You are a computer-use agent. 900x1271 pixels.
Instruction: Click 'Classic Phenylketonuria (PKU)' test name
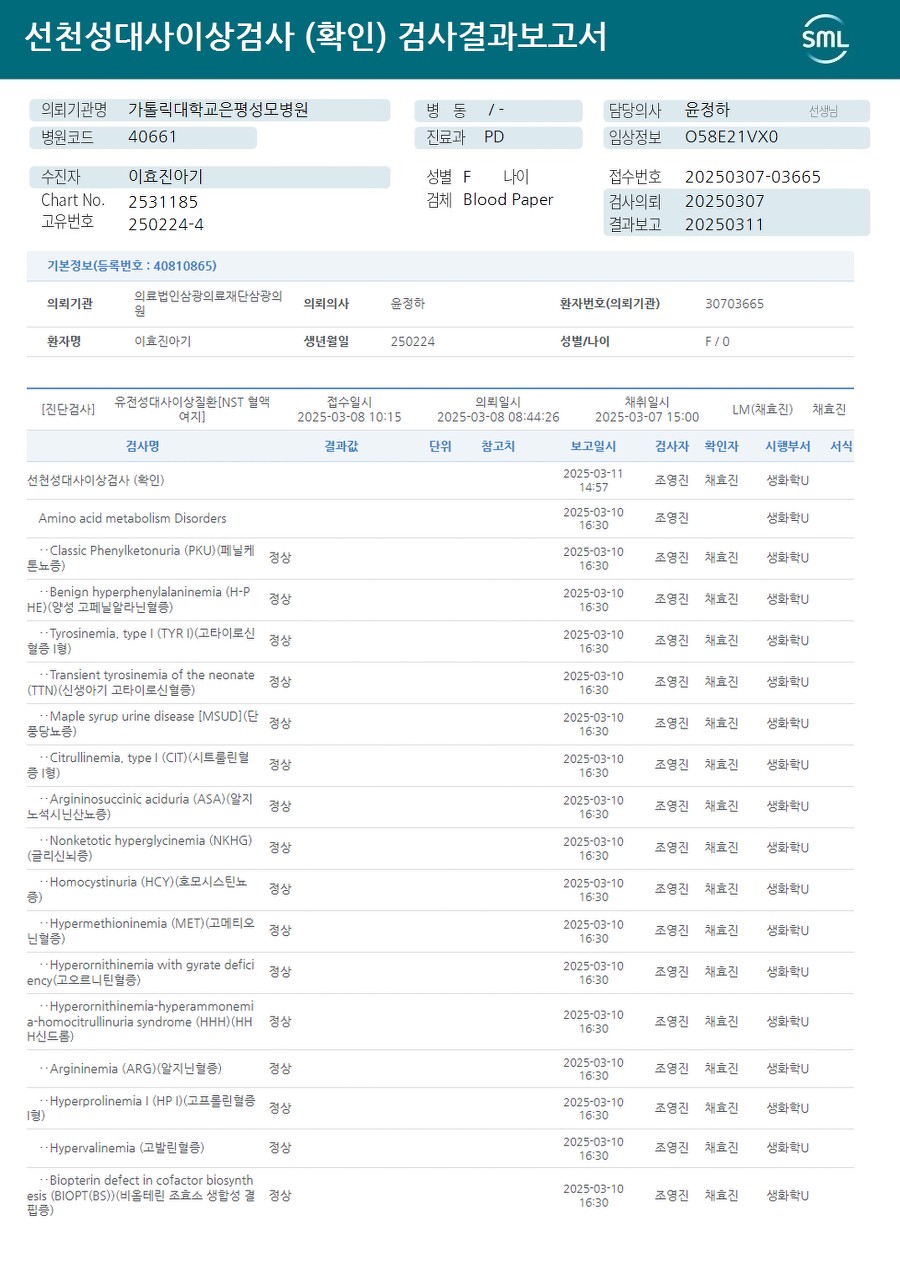coord(141,558)
